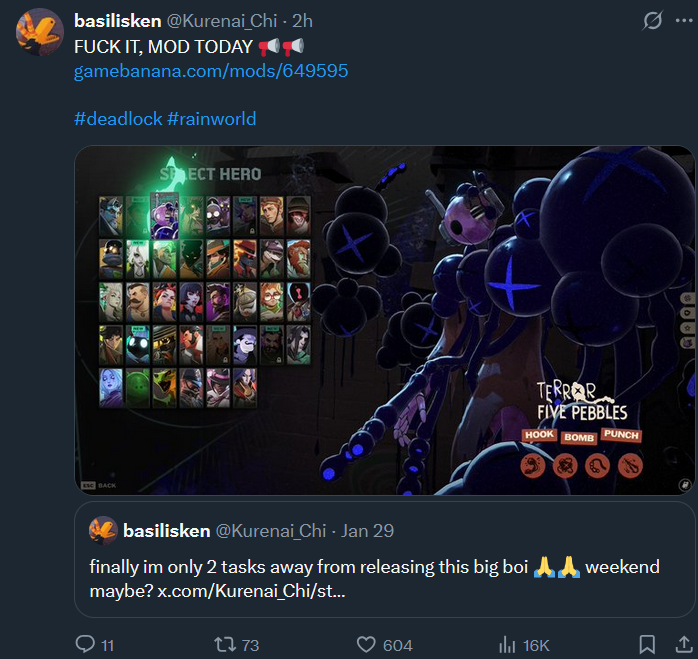Viewport: 698px width, 659px height.
Task: Open basilisken's profile avatar at top
Action: [40, 32]
